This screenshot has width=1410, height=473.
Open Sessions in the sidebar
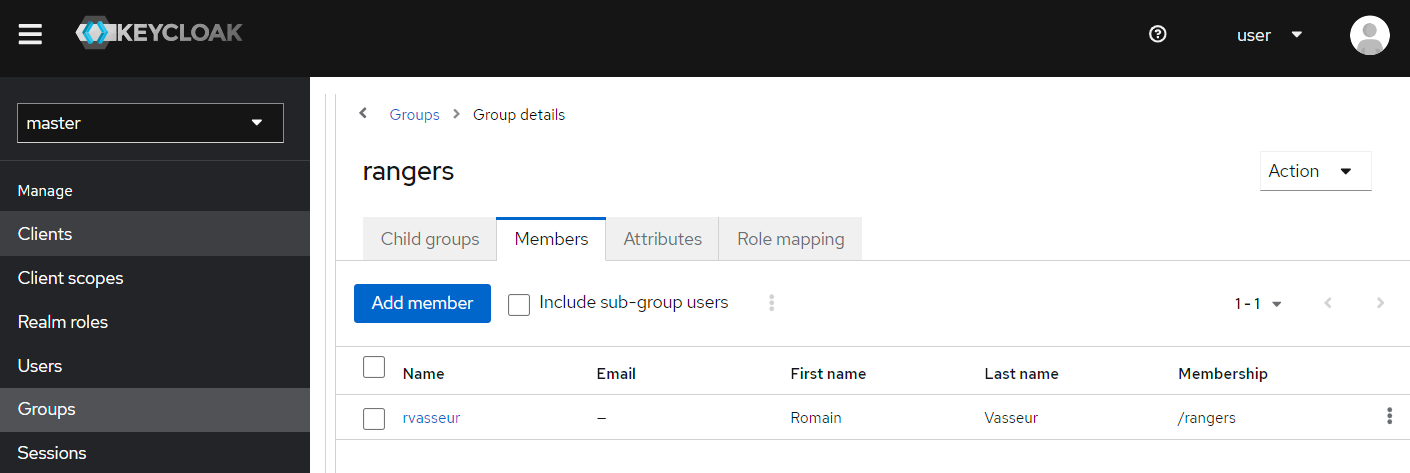[155, 453]
